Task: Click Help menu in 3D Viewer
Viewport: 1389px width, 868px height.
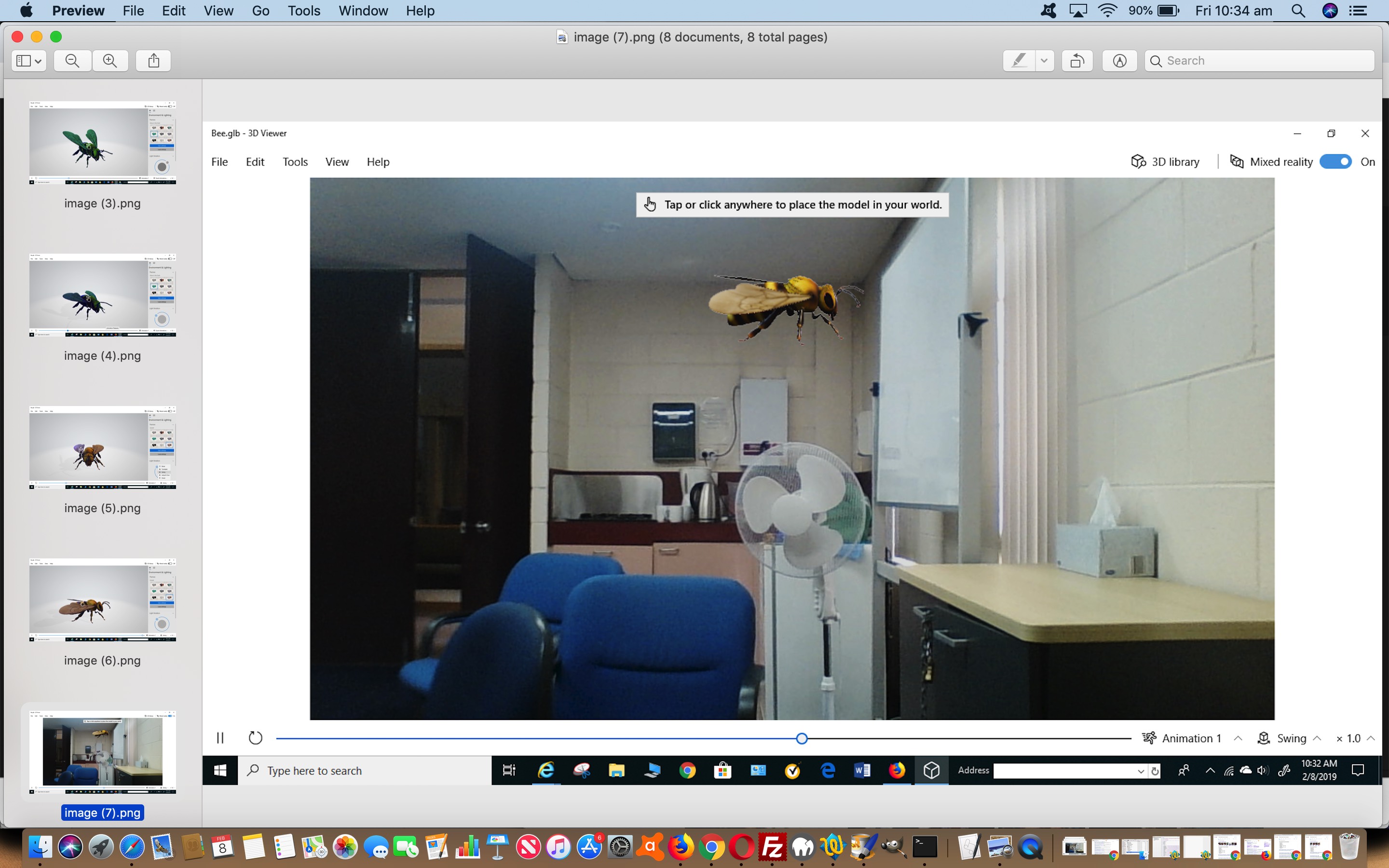Action: pos(377,161)
